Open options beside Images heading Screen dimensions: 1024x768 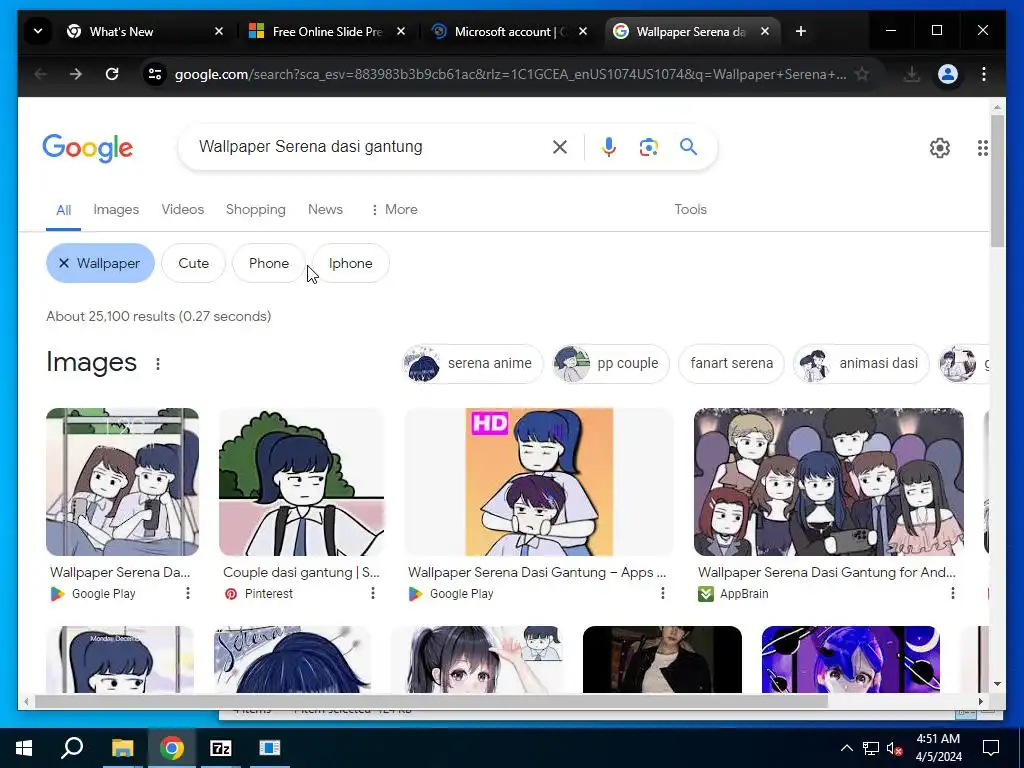(x=157, y=364)
